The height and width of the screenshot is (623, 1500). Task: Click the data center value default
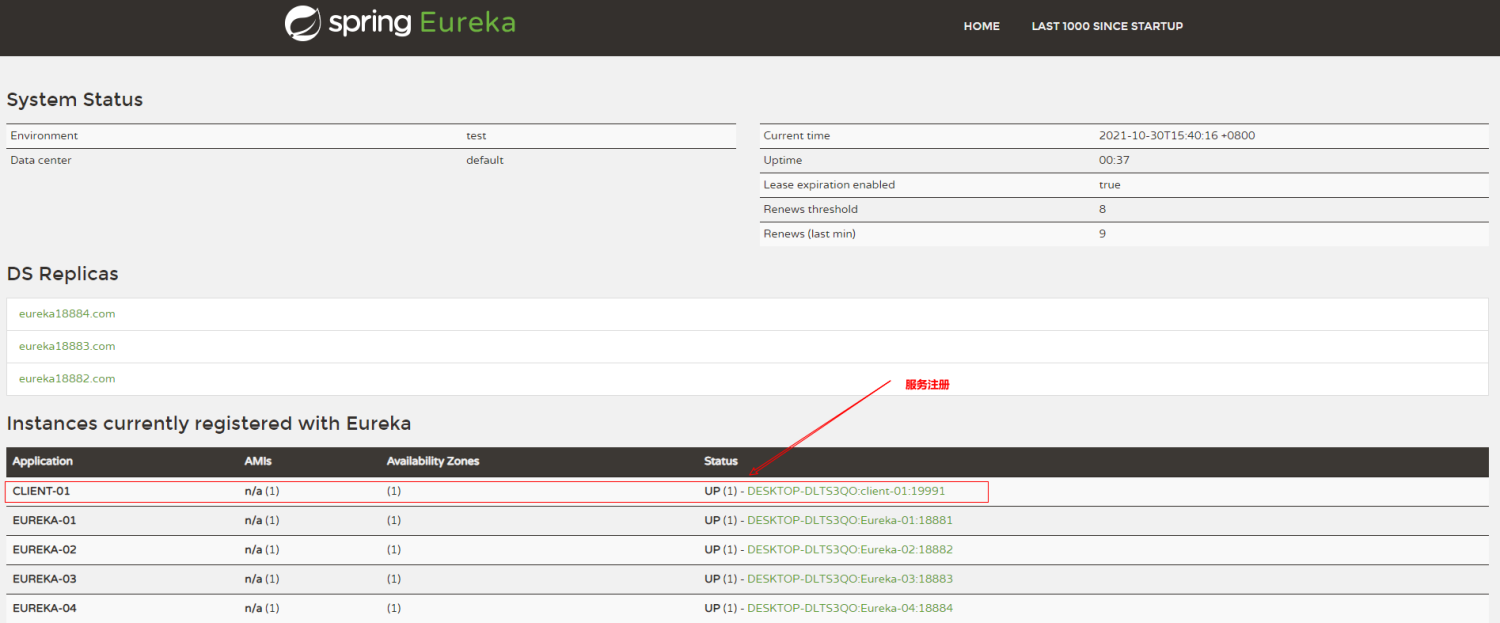click(485, 160)
